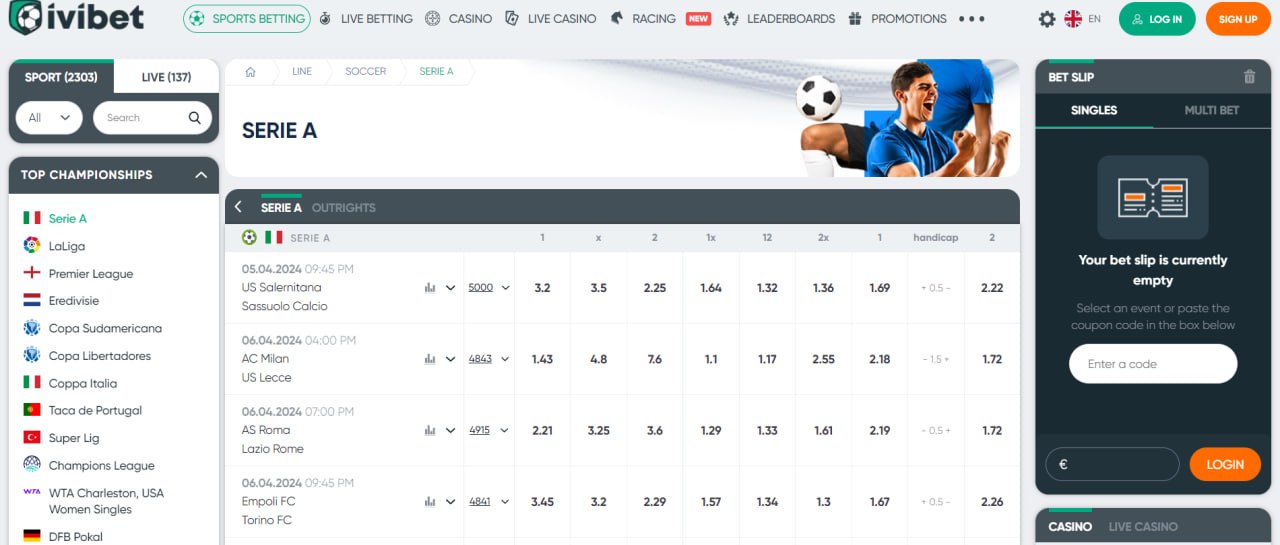
Task: Click the coupon code entry field
Action: 1153,364
